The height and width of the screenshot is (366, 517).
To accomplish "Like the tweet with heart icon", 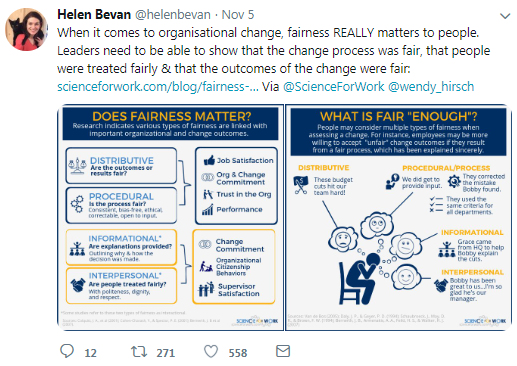I will click(211, 351).
